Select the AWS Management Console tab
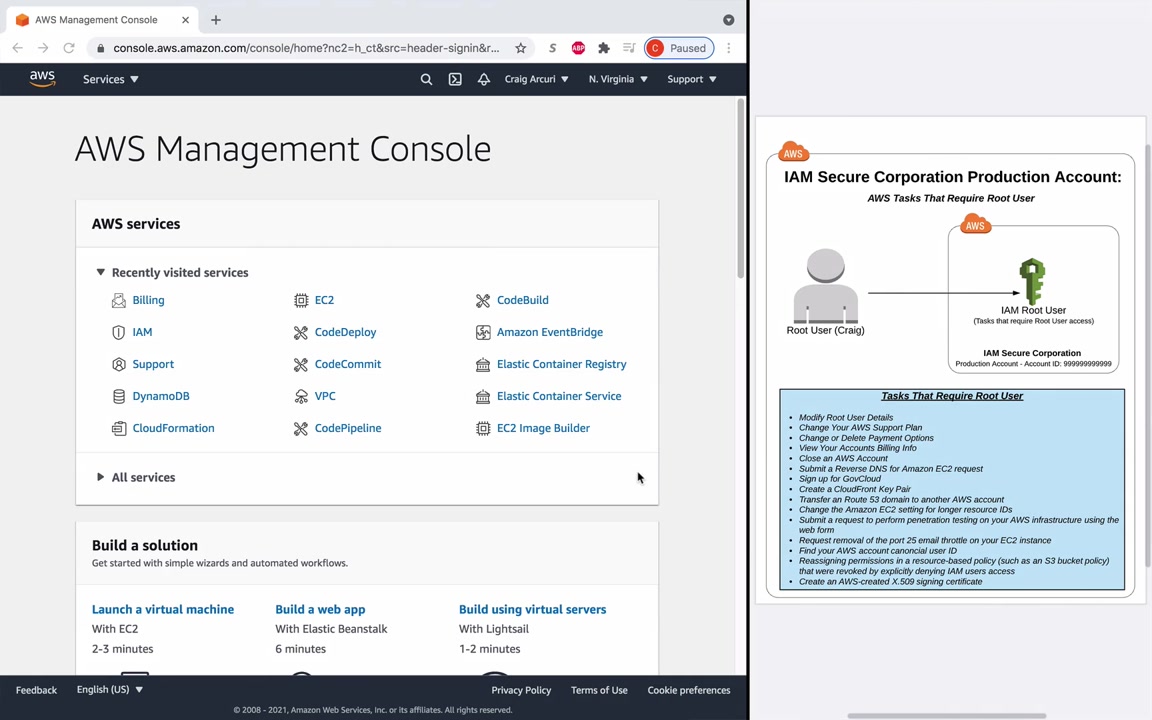 (103, 20)
